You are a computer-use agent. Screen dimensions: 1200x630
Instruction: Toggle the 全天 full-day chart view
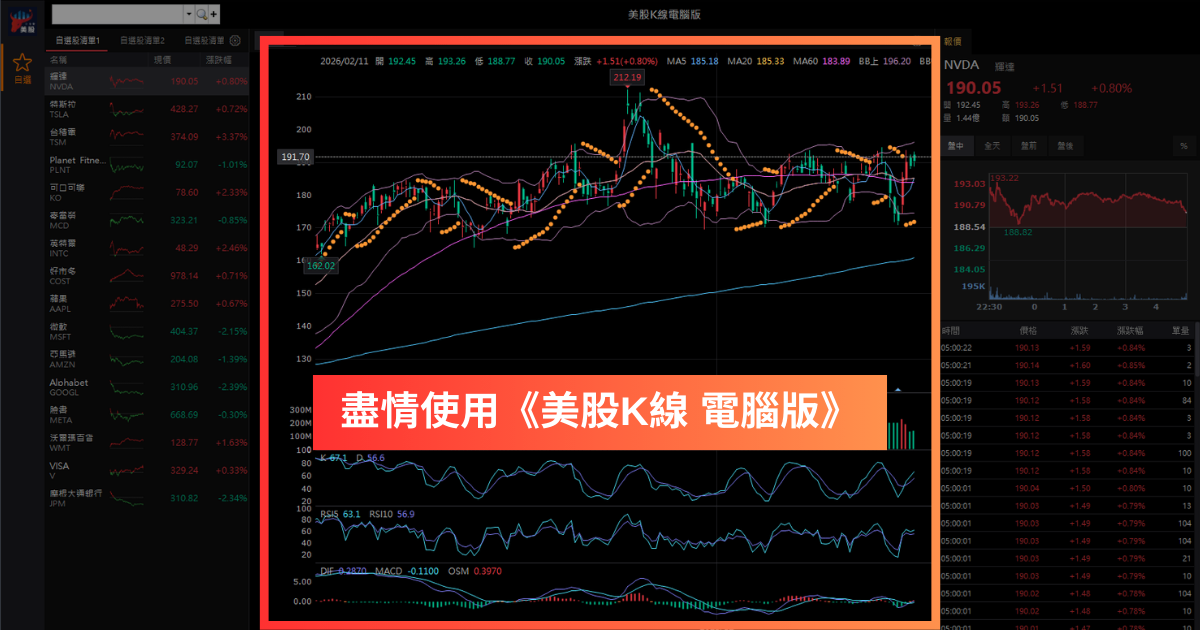coord(992,146)
